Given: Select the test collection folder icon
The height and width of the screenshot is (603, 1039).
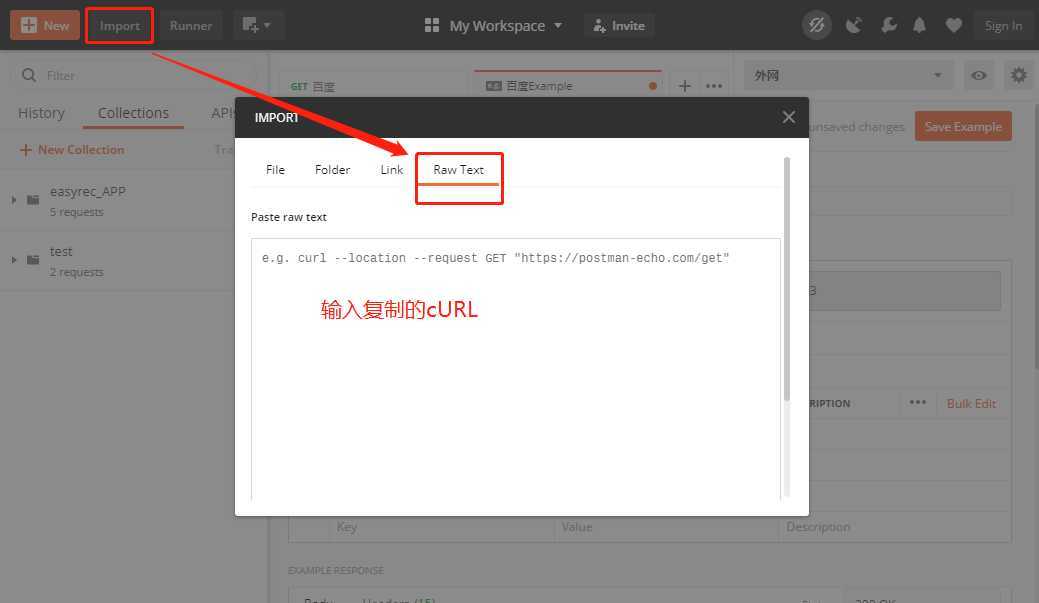Looking at the screenshot, I should (x=33, y=260).
